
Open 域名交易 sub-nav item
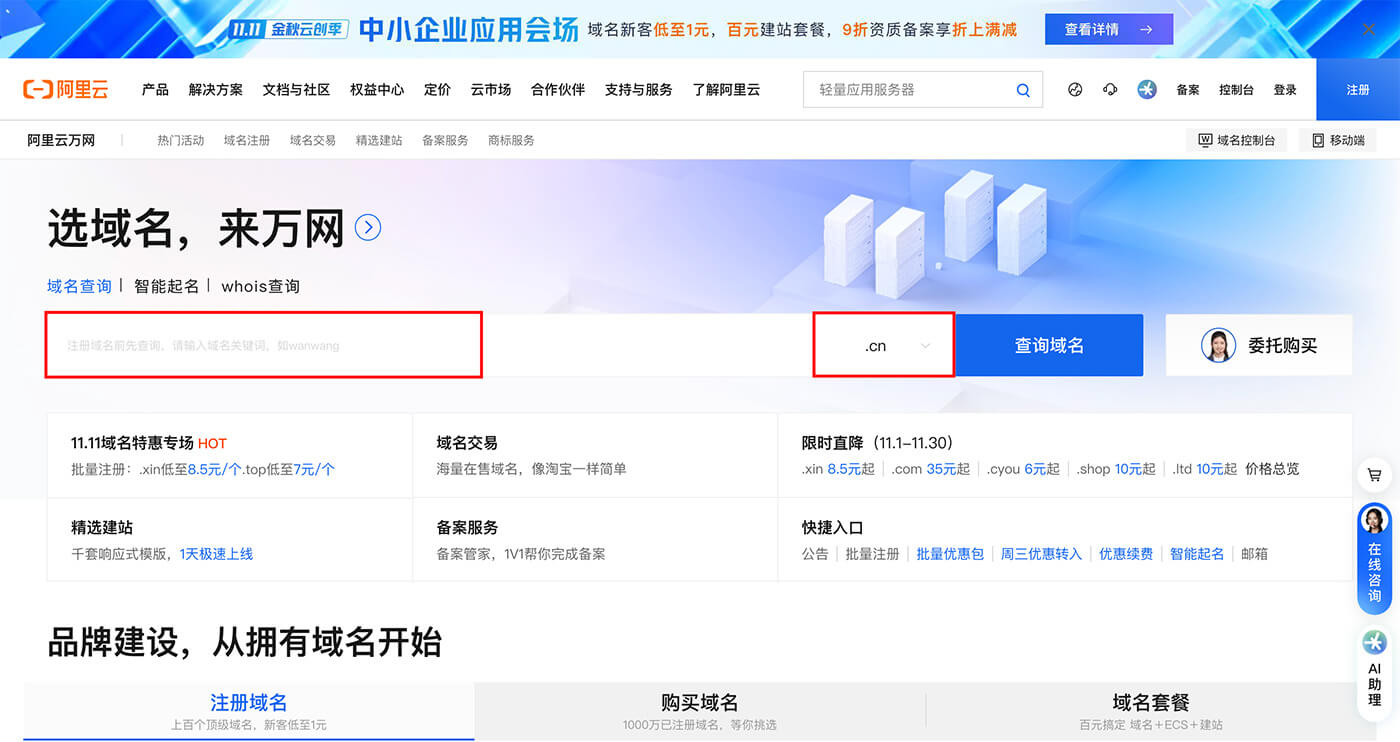click(313, 141)
